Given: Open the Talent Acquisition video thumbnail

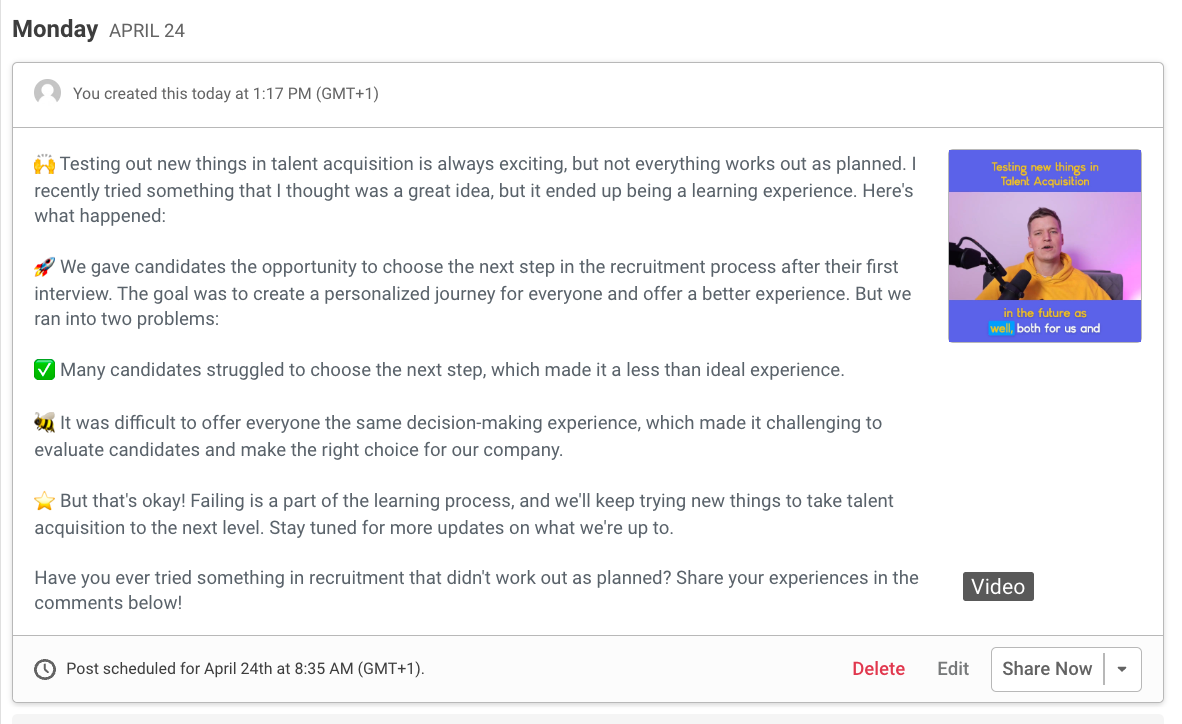Looking at the screenshot, I should point(1045,246).
